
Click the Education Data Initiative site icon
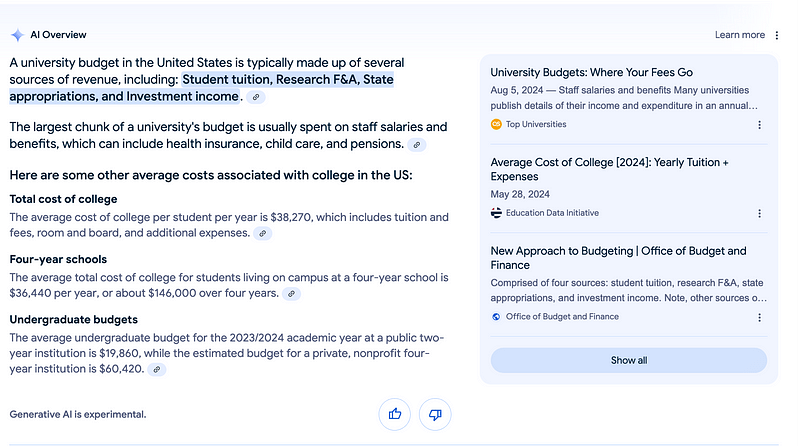pyautogui.click(x=496, y=213)
